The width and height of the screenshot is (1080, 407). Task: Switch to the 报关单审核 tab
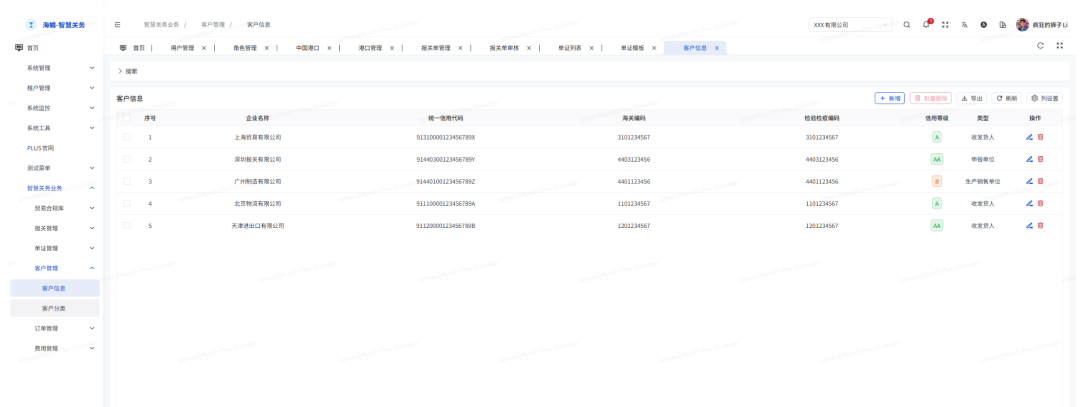point(504,48)
